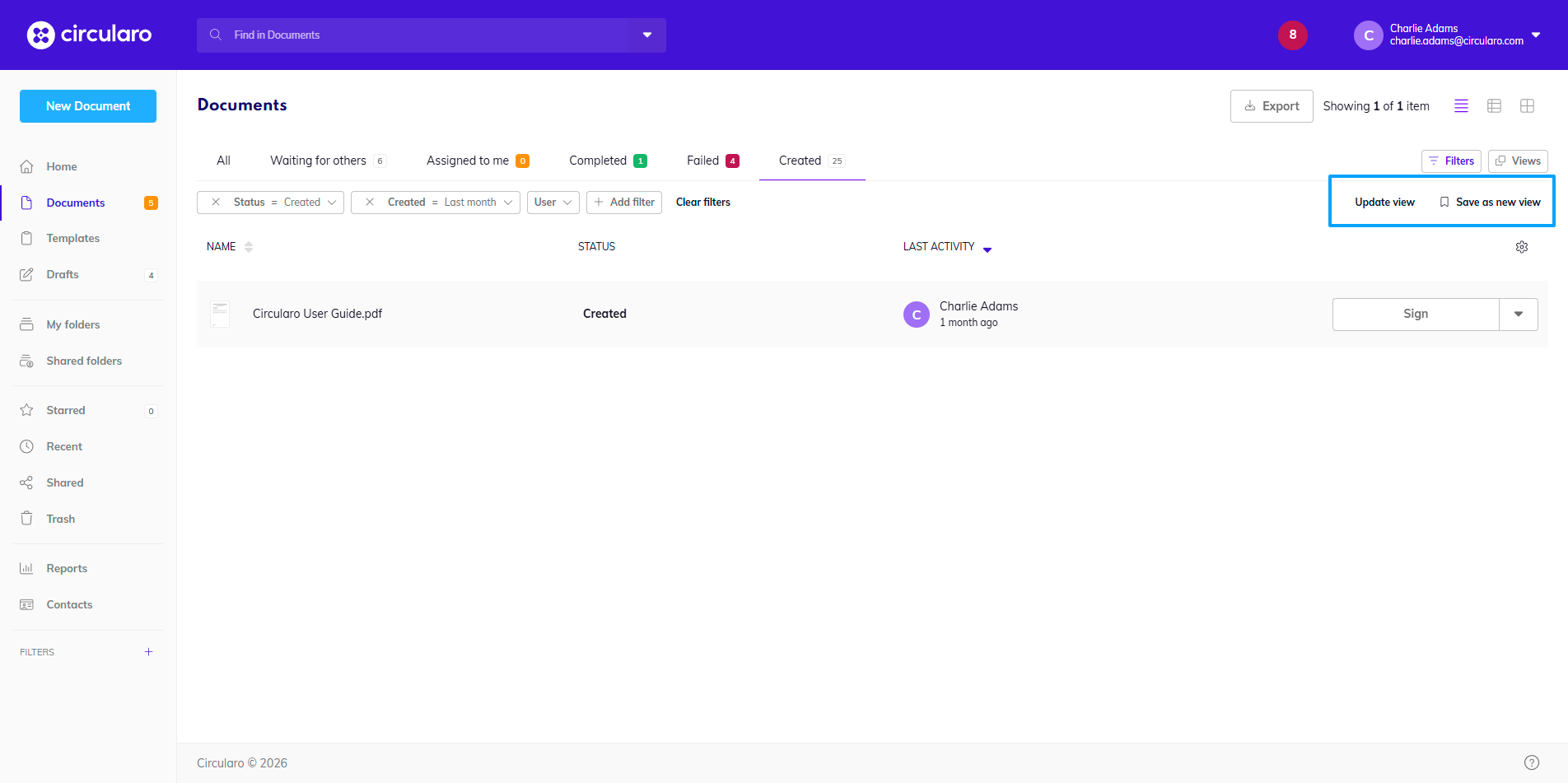
Task: Click the help question mark icon
Action: 1531,762
